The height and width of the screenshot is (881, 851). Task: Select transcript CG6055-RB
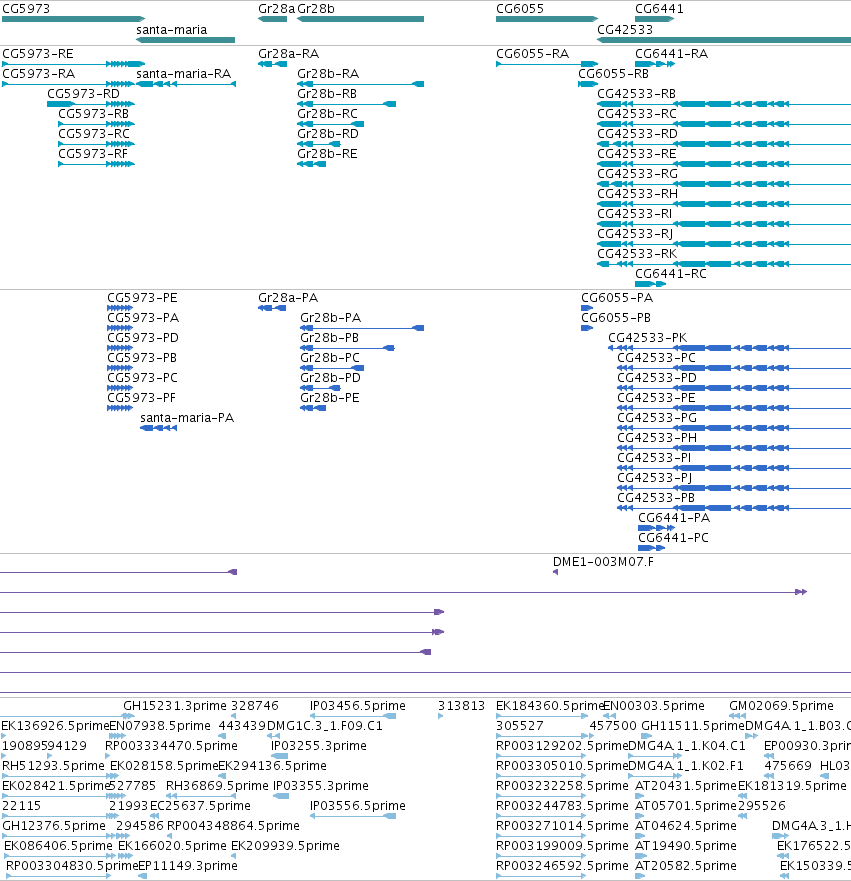[x=588, y=84]
